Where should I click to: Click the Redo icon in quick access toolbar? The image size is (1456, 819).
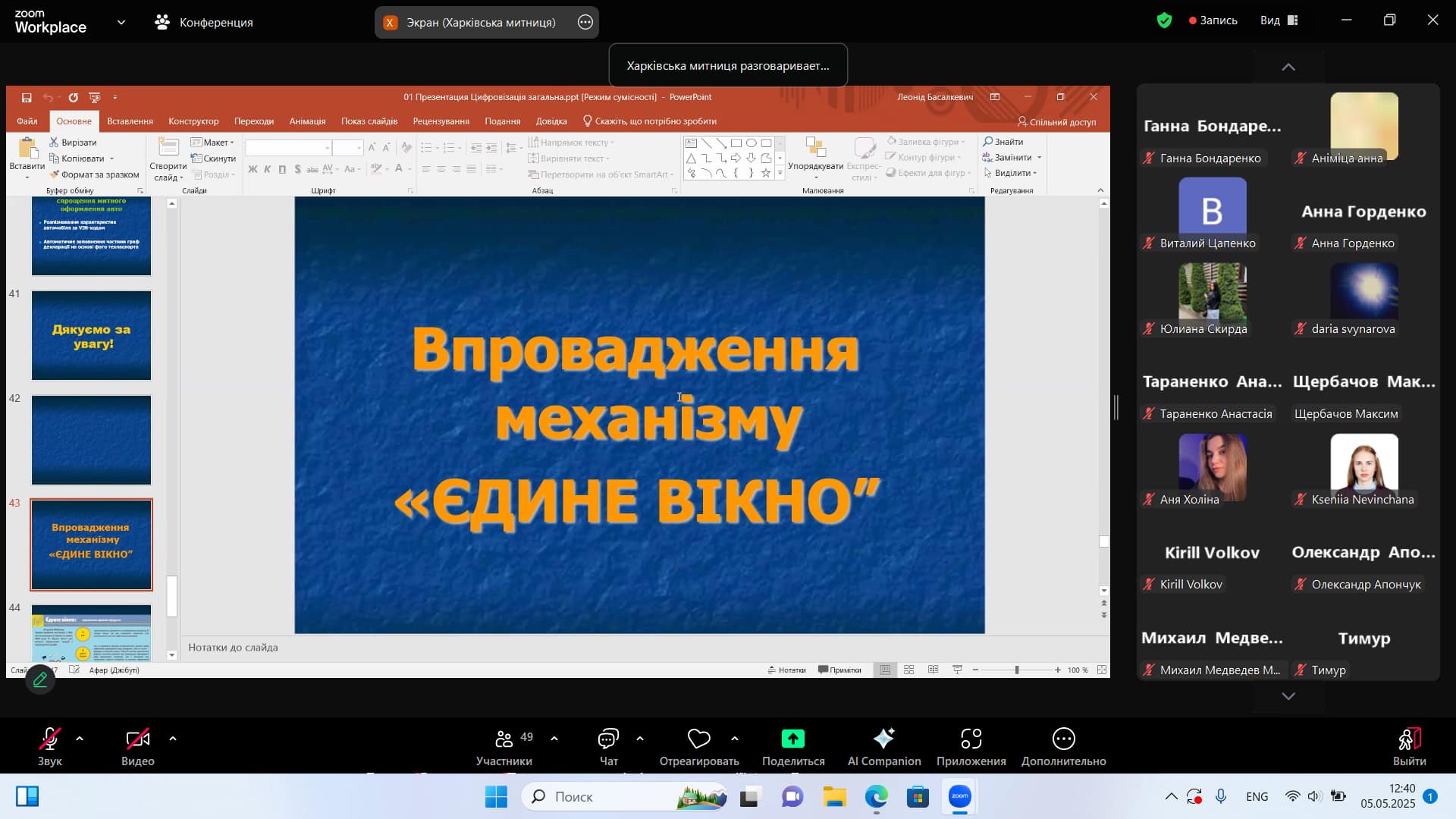pyautogui.click(x=73, y=97)
